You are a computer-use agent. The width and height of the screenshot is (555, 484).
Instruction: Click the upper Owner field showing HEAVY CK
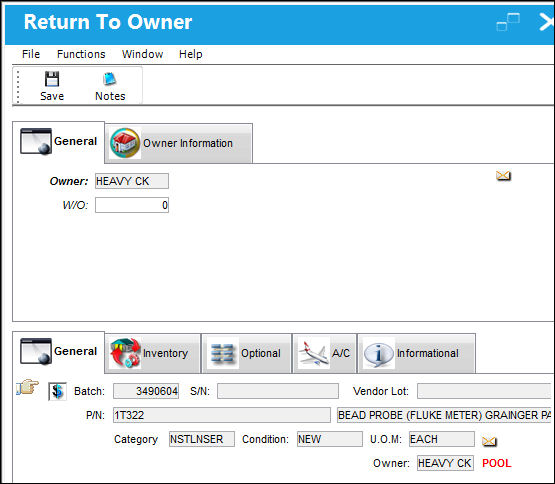pos(132,181)
